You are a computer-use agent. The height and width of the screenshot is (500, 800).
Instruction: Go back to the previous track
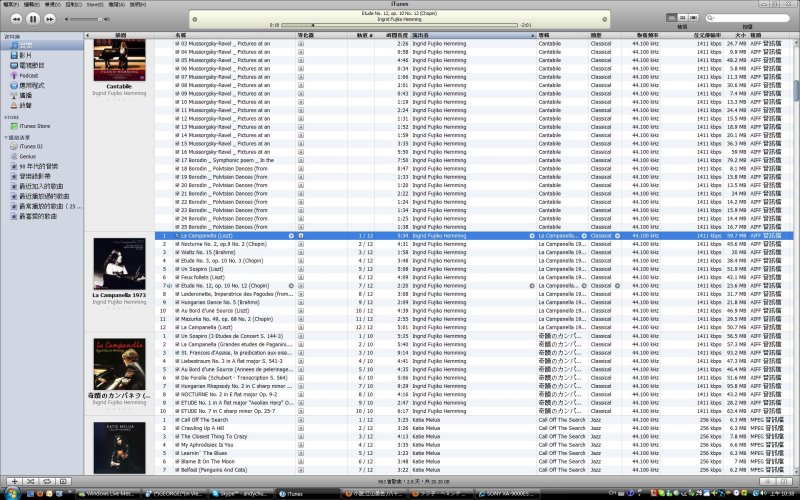click(x=14, y=18)
